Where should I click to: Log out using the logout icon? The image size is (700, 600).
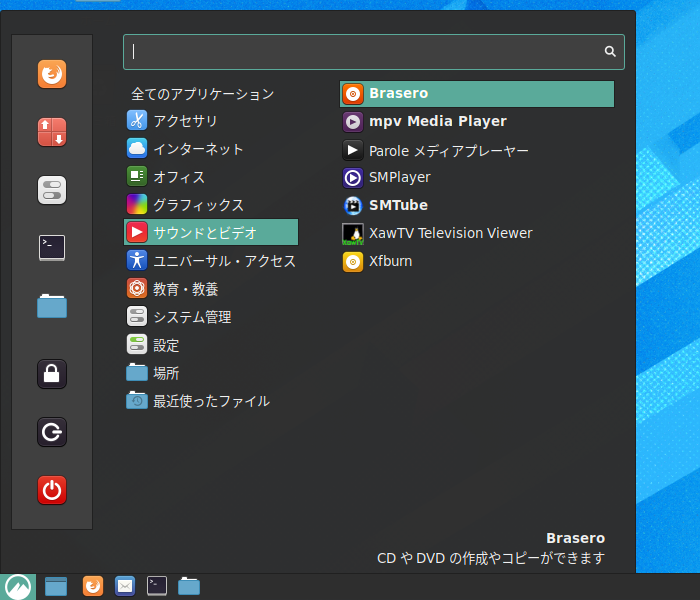click(52, 432)
